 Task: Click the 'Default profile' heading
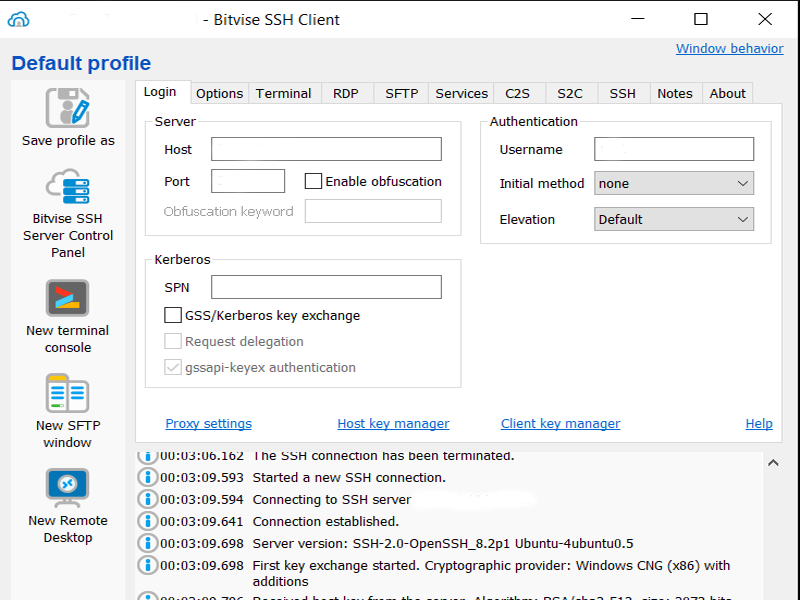point(81,63)
